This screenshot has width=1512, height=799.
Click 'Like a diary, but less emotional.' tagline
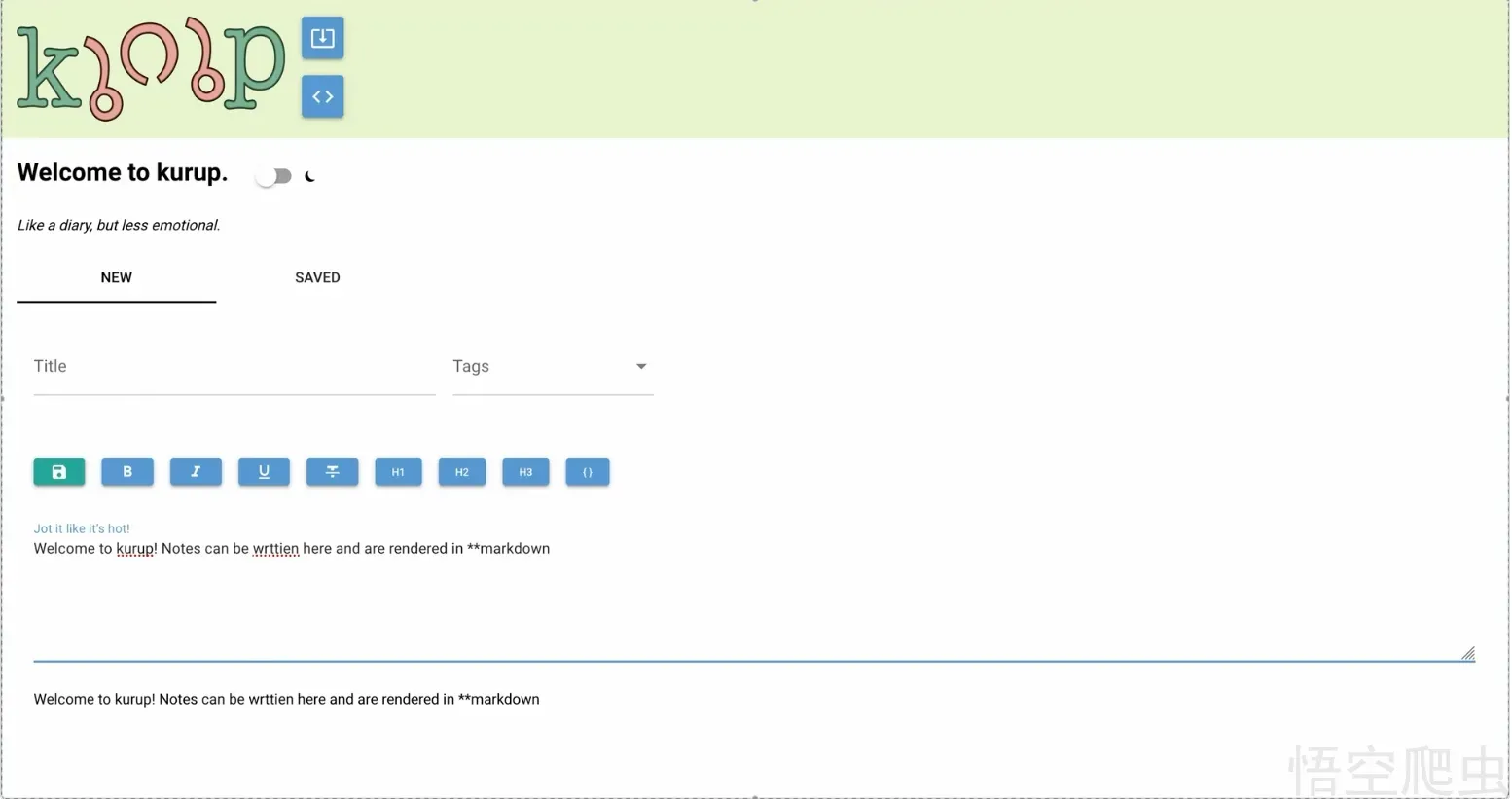coord(119,225)
